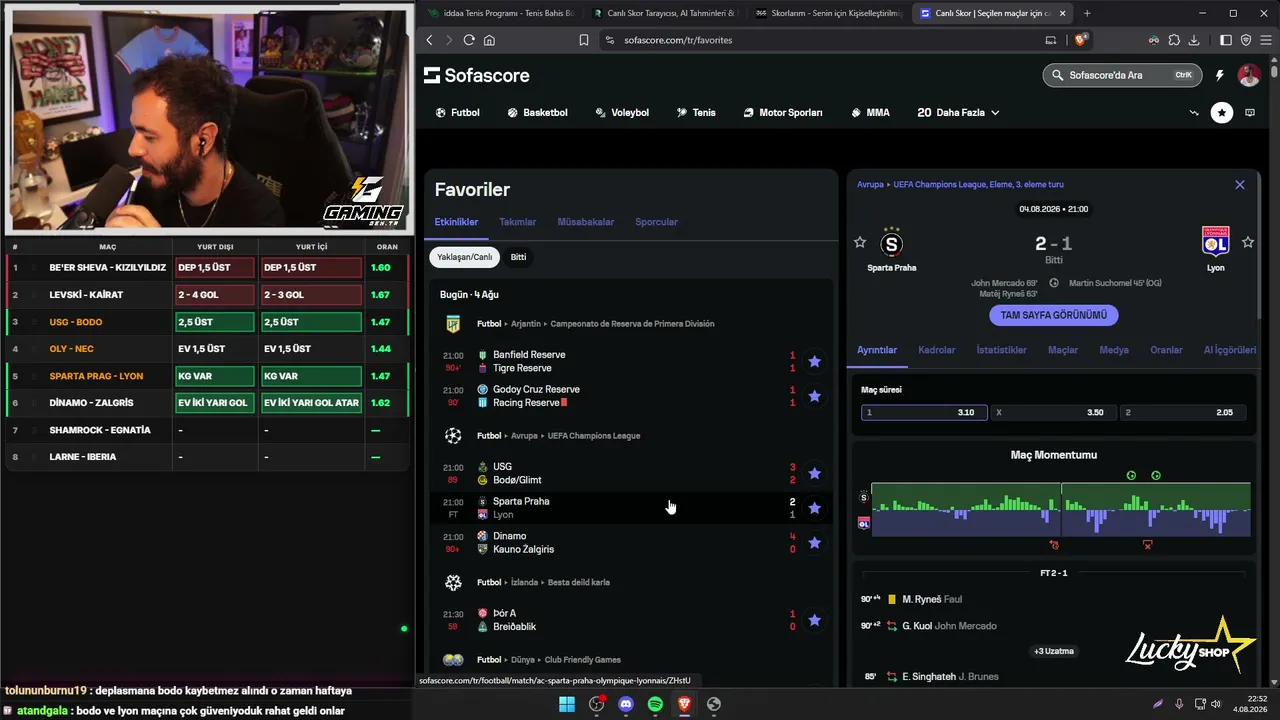
Task: Open the Motor Sporları menu
Action: (x=783, y=113)
